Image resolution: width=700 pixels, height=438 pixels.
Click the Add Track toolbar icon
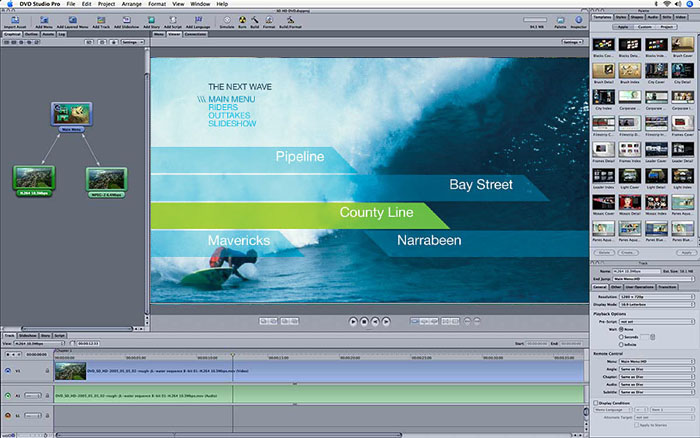coord(101,20)
